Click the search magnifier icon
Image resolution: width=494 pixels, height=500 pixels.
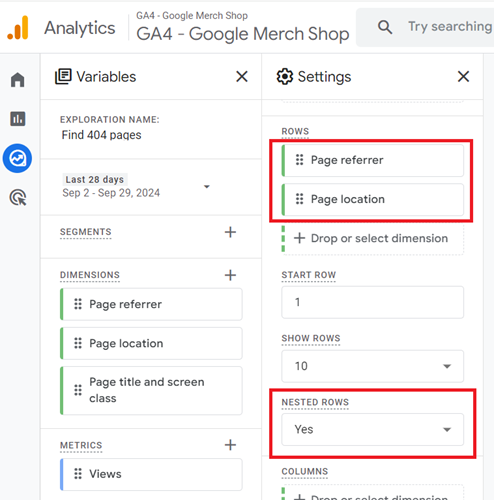coord(385,27)
